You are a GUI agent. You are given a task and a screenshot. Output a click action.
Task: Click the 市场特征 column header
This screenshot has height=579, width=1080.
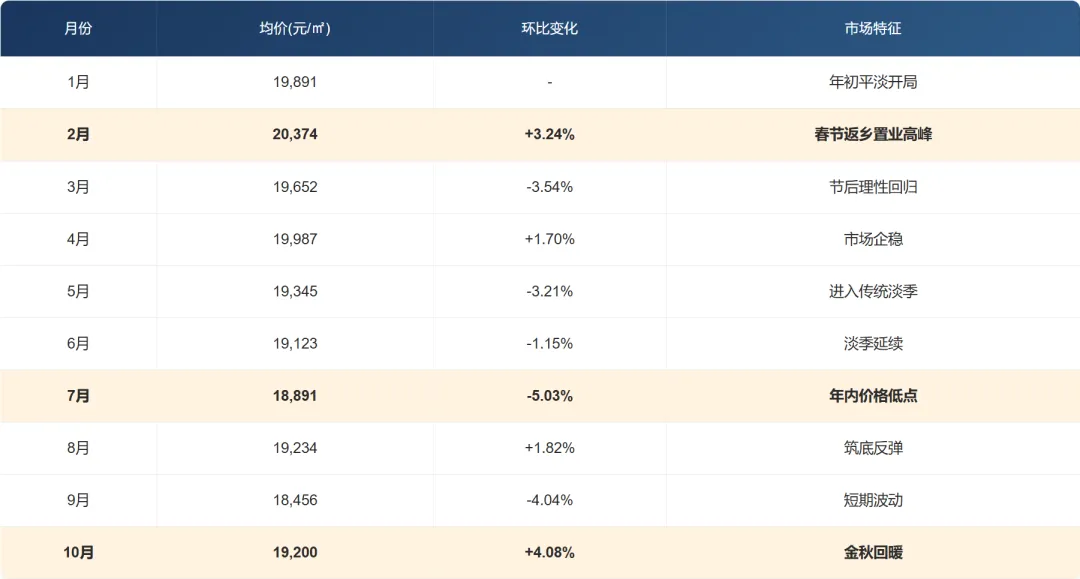click(x=872, y=29)
